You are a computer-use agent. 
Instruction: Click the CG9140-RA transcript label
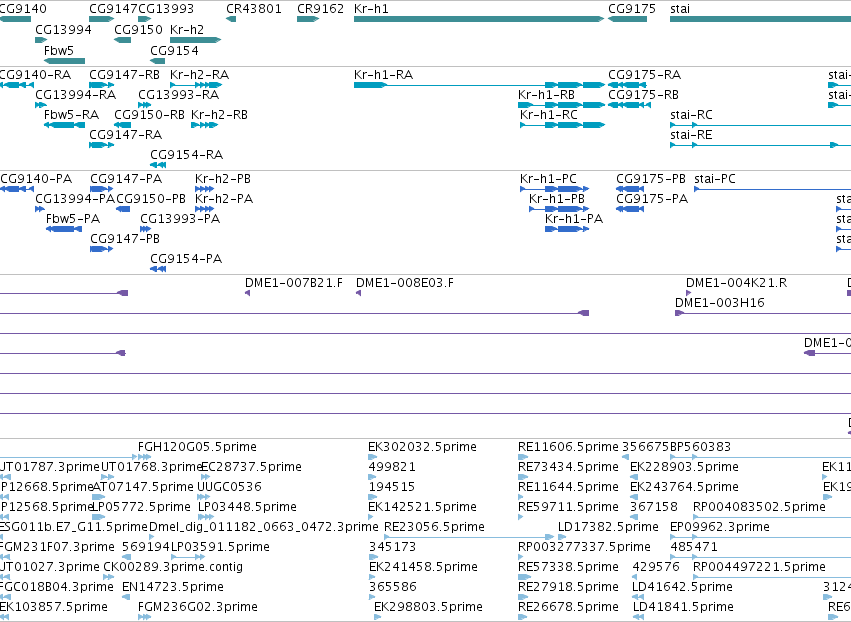click(x=35, y=74)
